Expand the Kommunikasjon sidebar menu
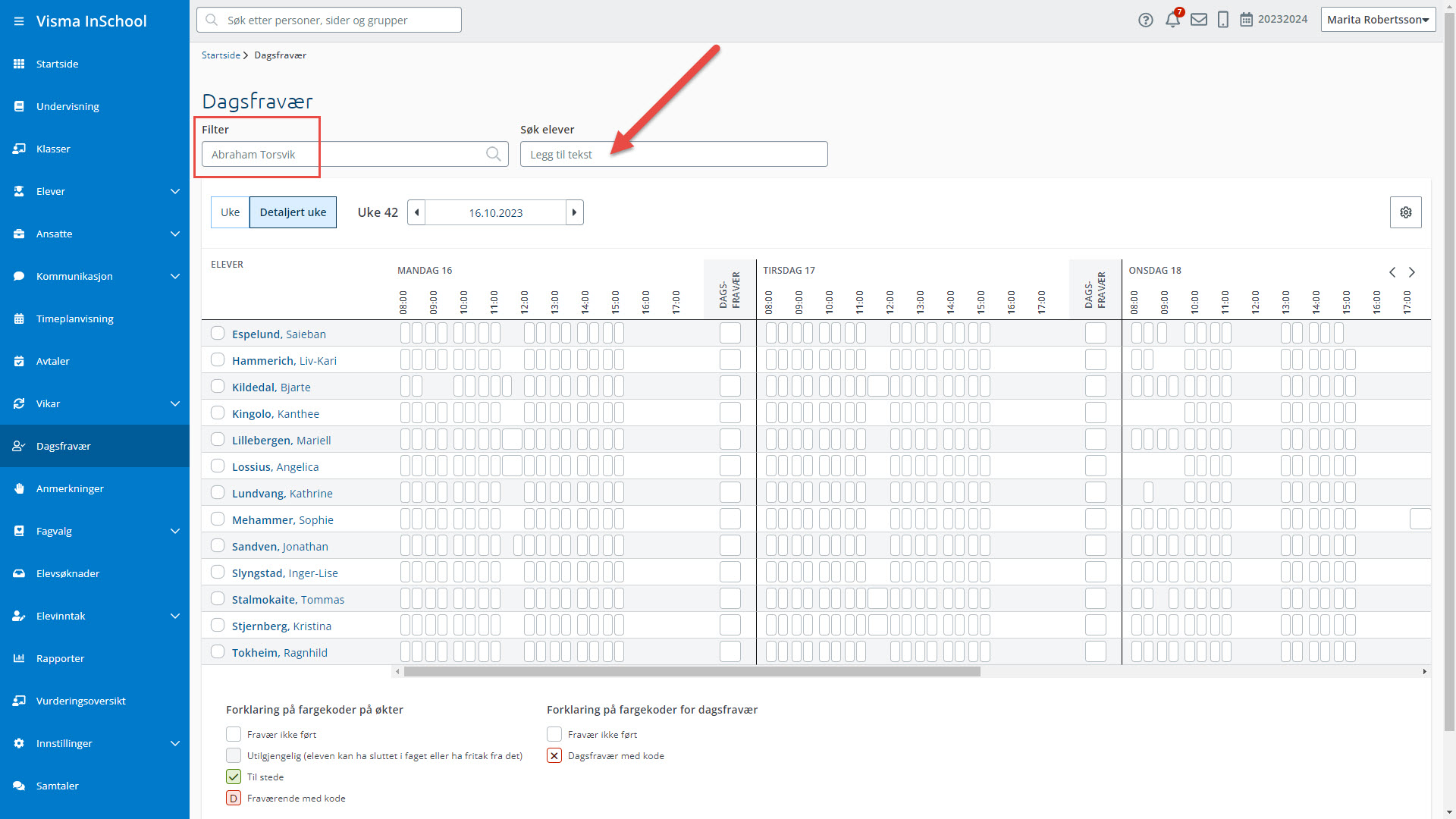 tap(175, 276)
